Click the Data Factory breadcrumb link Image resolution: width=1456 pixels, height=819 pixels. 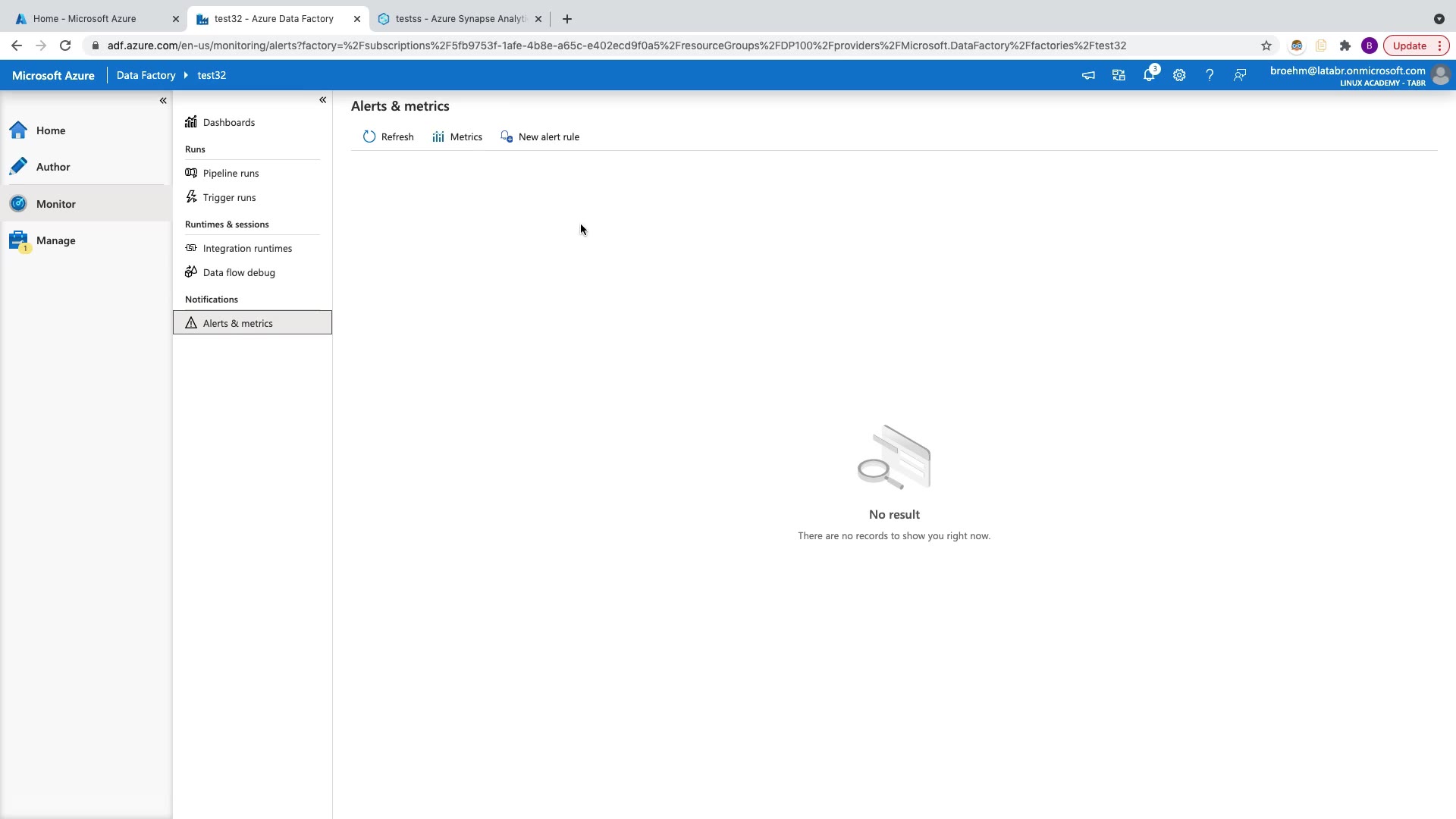(146, 75)
